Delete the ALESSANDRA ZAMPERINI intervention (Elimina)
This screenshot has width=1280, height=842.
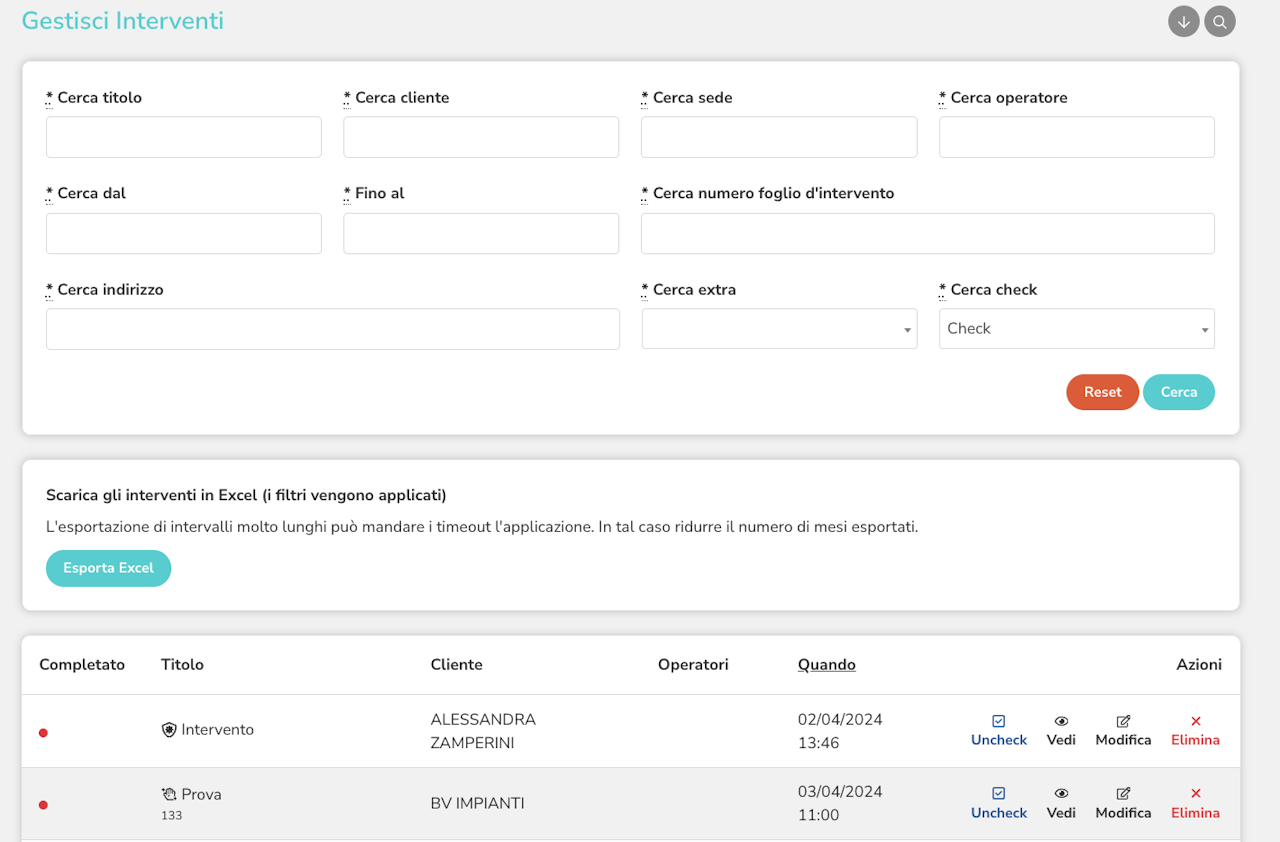(1195, 730)
